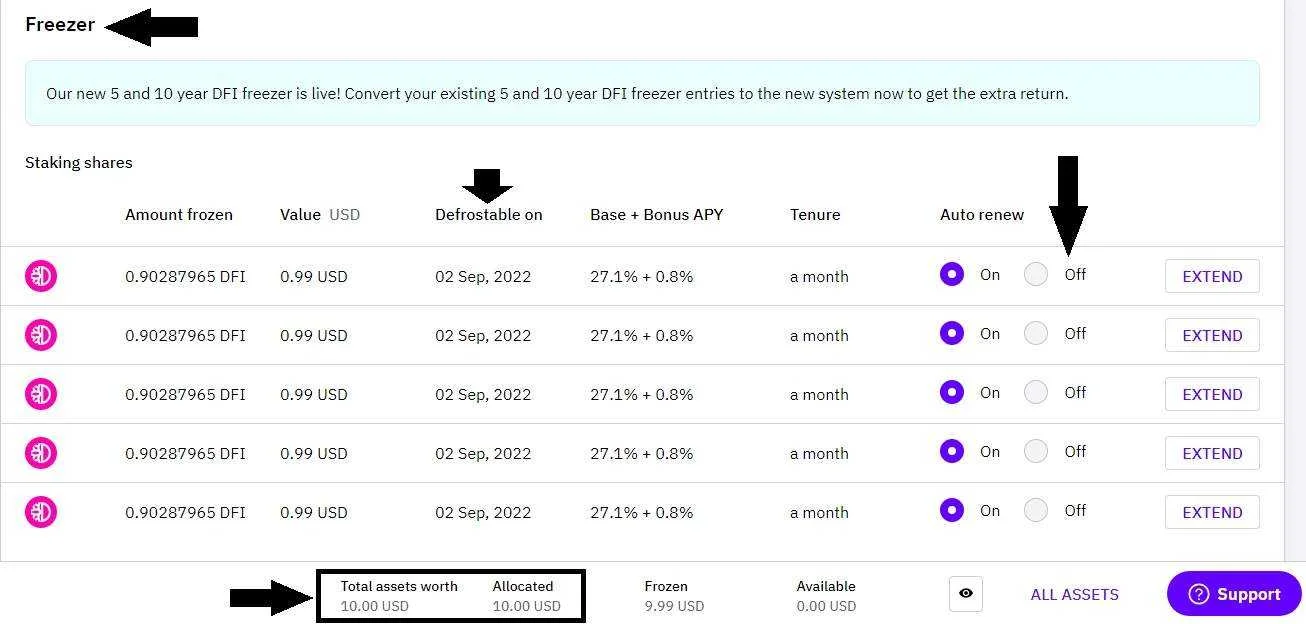Click the Value USD column header
Screen dimensions: 1306x624
click(x=320, y=214)
